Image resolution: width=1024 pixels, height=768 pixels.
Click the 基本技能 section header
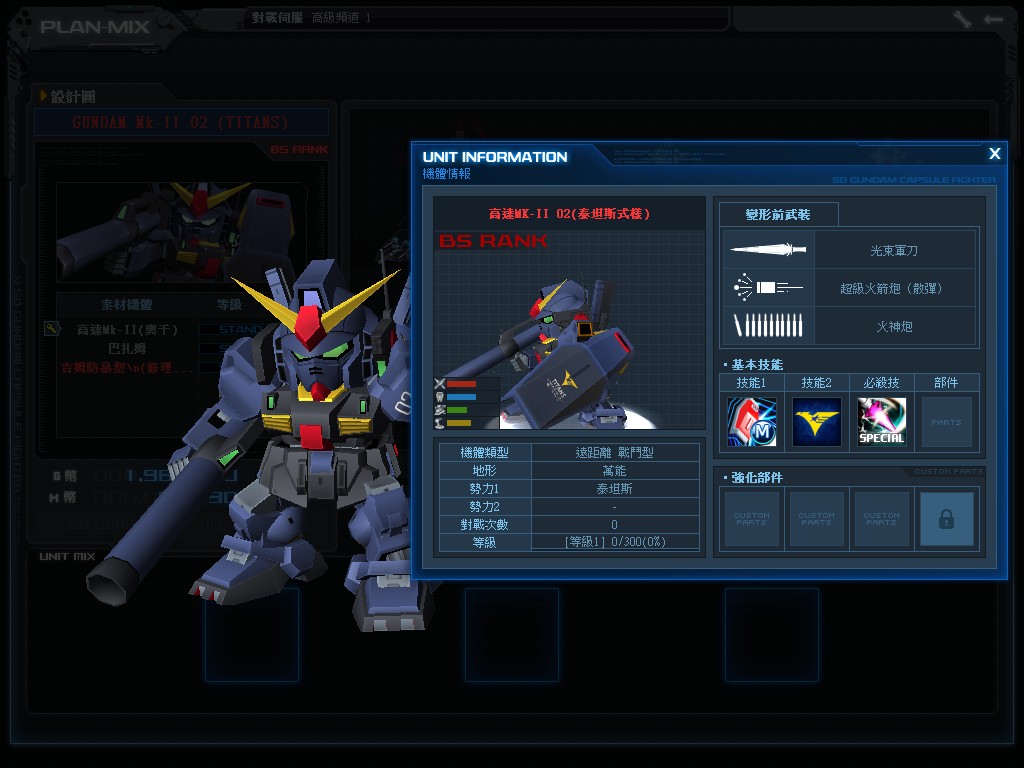pos(758,364)
